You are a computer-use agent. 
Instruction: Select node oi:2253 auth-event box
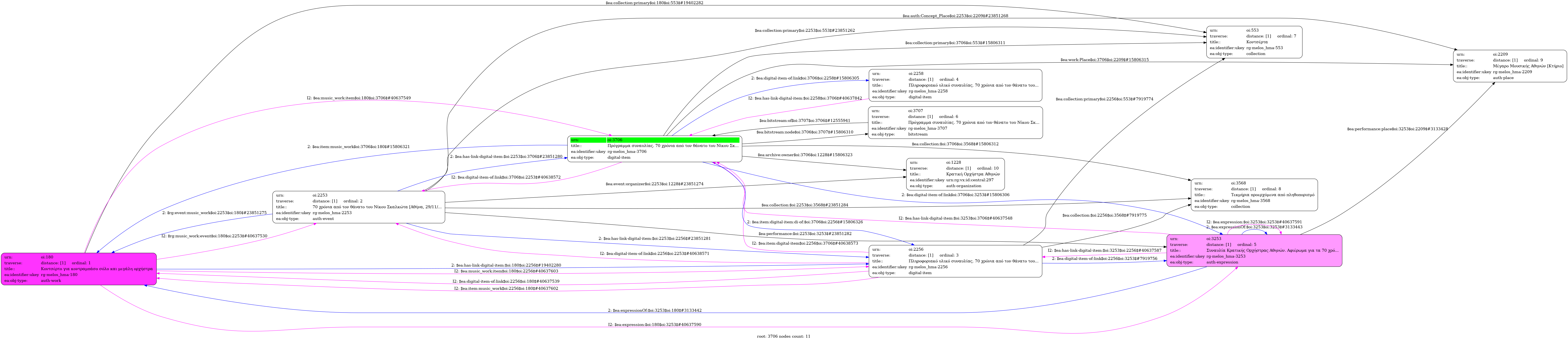(x=359, y=207)
